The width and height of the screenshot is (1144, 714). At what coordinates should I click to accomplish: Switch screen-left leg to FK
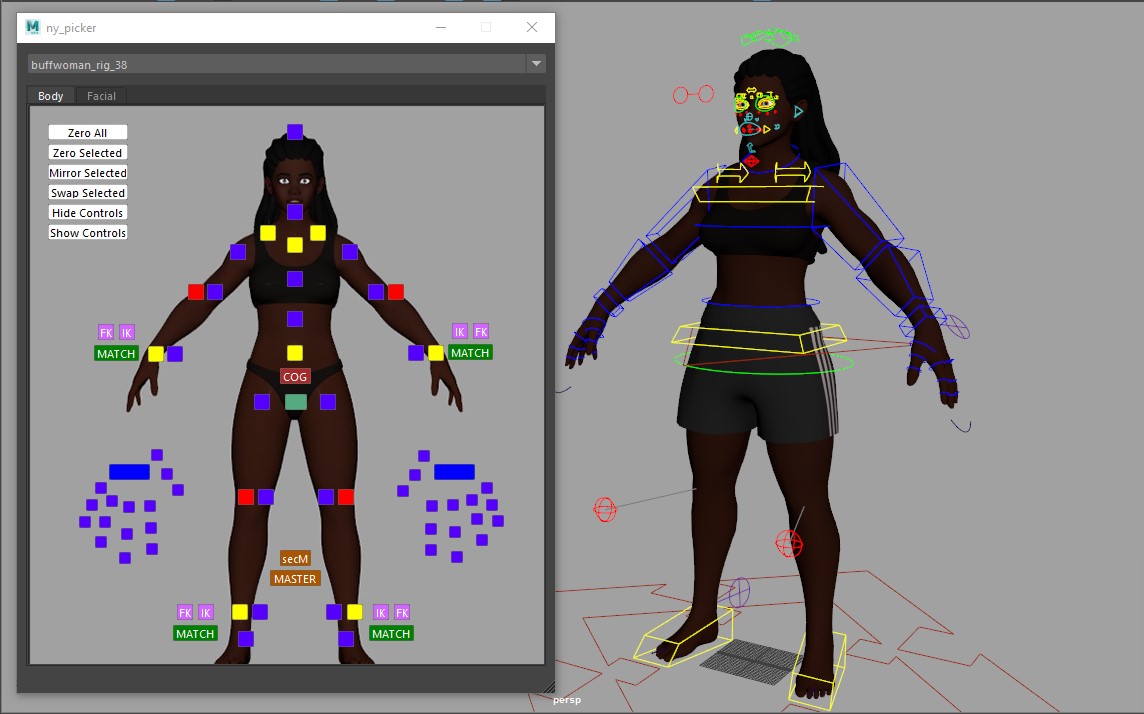point(185,613)
